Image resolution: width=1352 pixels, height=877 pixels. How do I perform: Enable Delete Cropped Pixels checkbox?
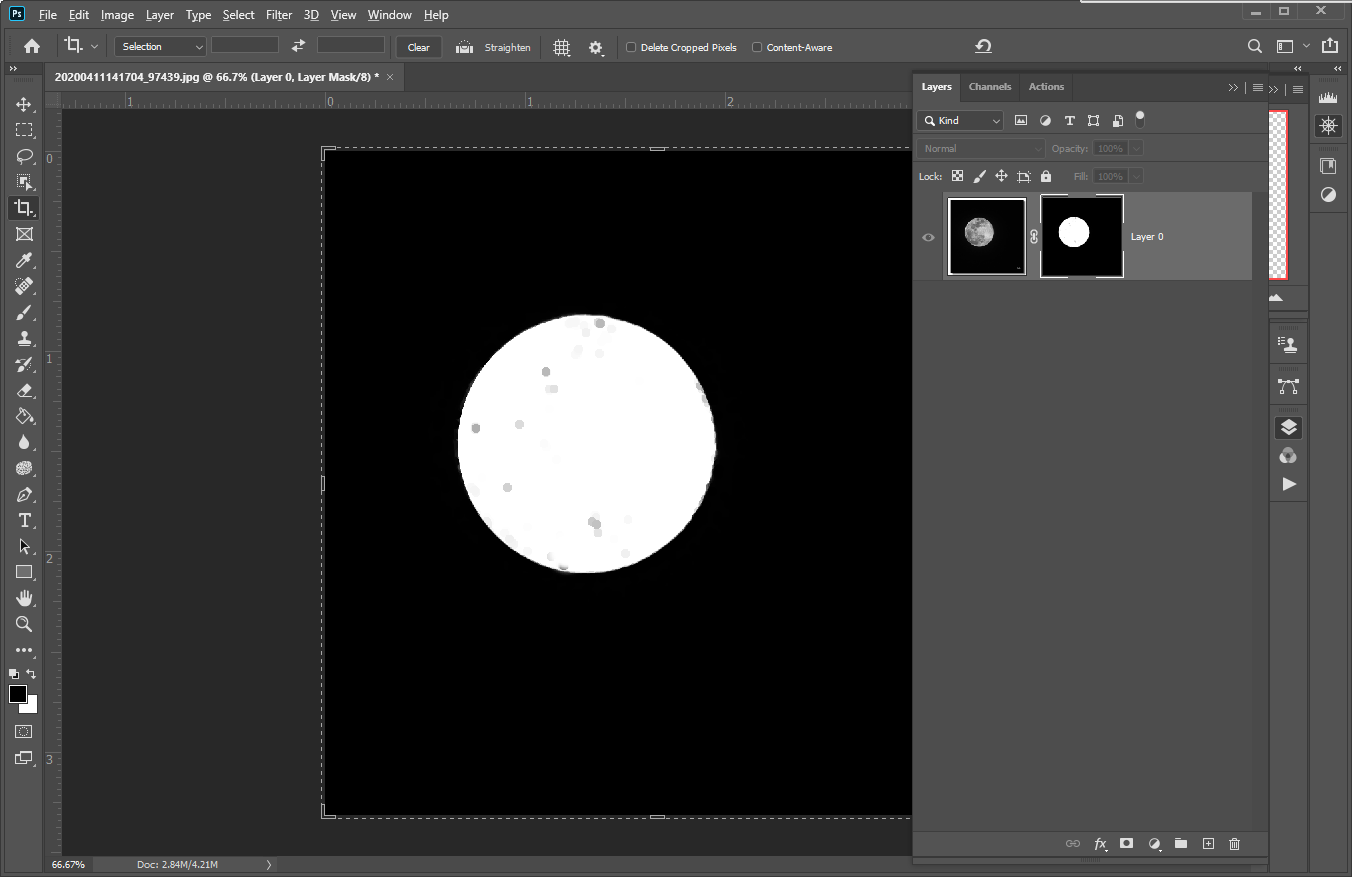click(631, 47)
